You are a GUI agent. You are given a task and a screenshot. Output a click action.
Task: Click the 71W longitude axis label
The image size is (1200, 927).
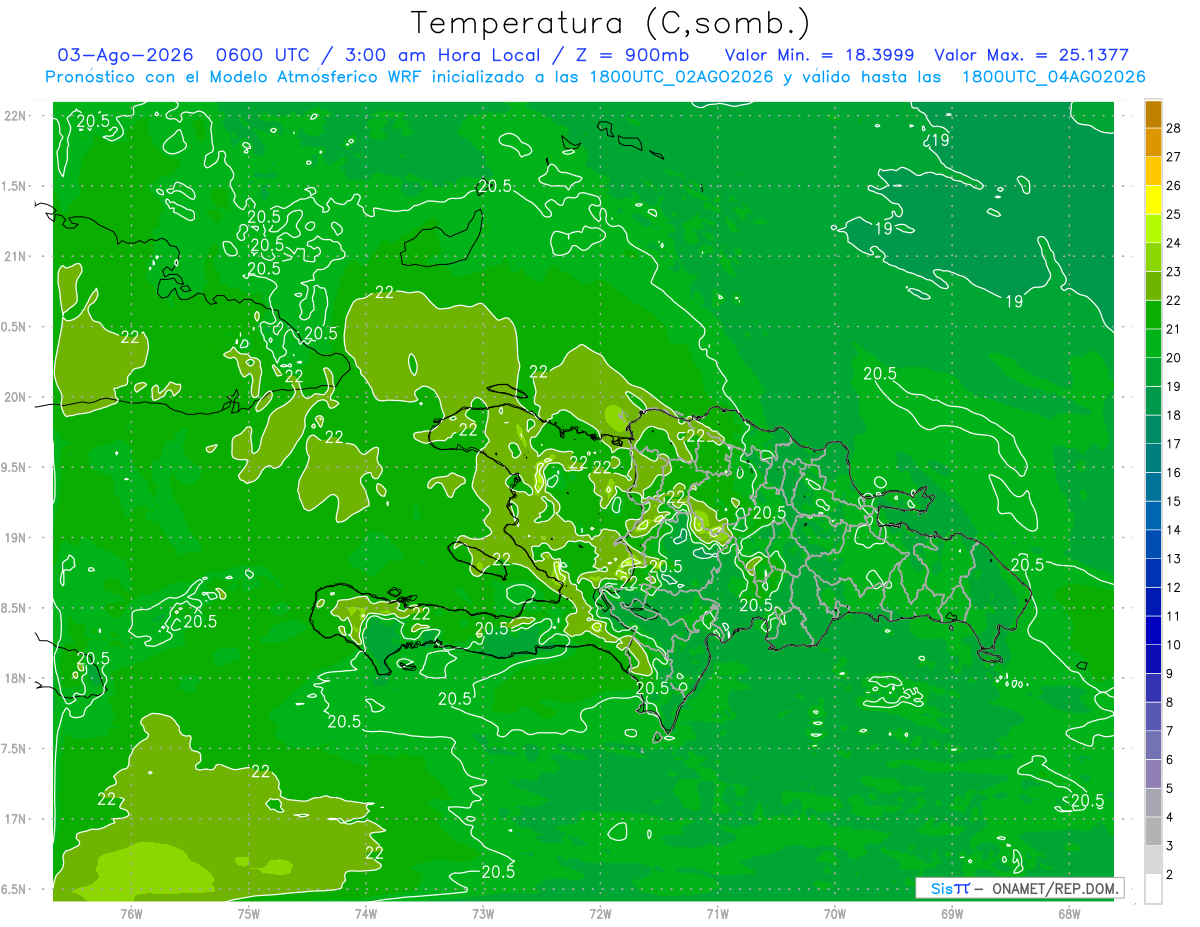pos(717,914)
